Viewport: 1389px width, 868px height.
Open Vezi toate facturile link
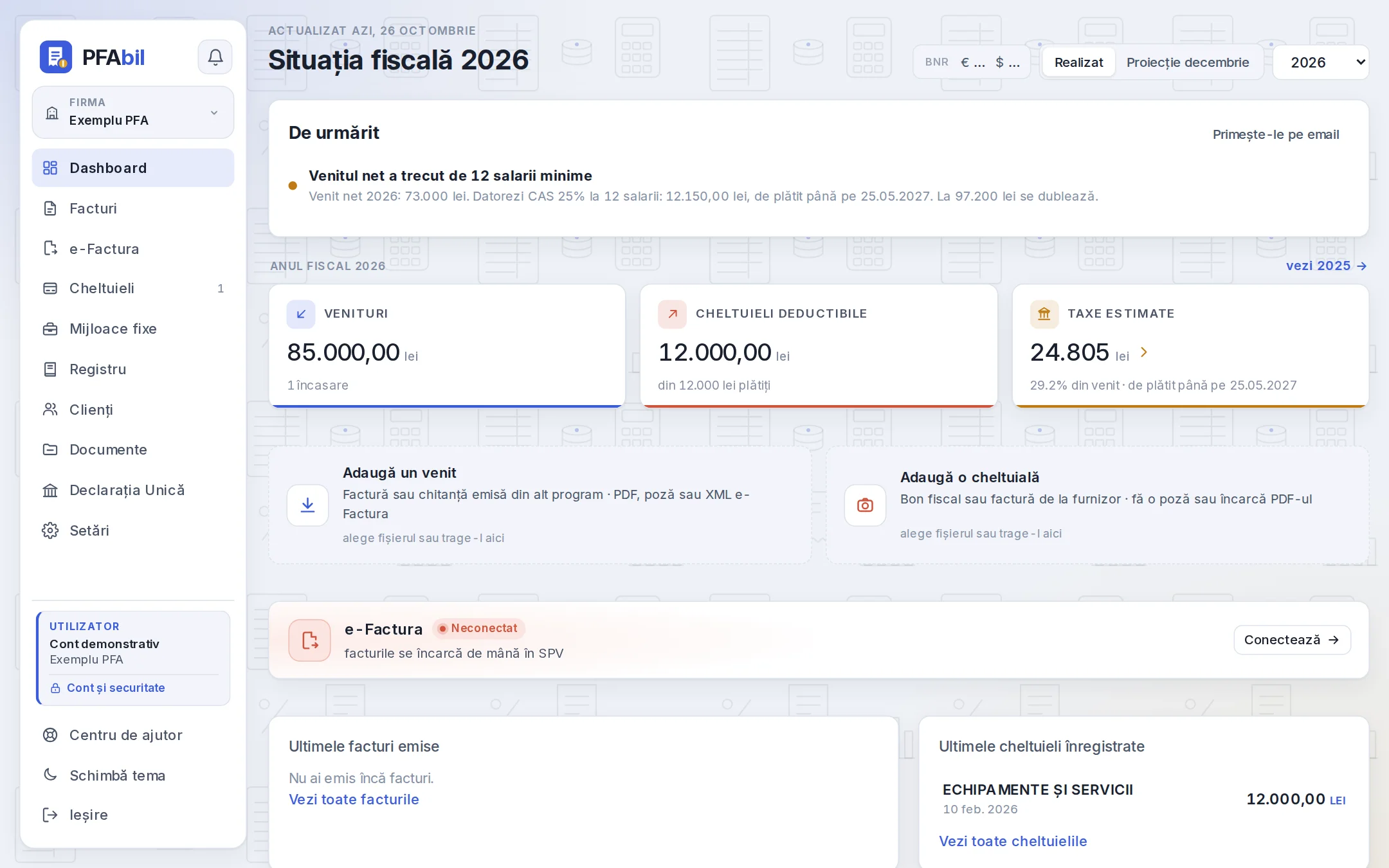[x=354, y=799]
